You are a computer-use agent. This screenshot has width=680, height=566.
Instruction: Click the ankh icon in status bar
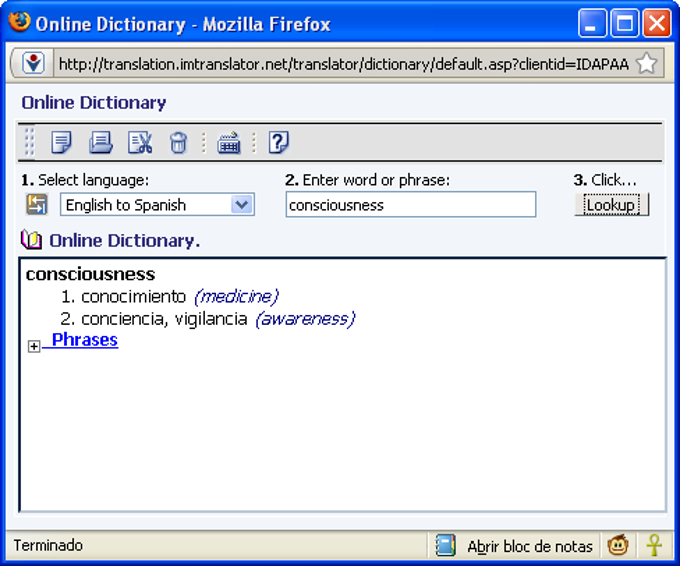tap(654, 545)
